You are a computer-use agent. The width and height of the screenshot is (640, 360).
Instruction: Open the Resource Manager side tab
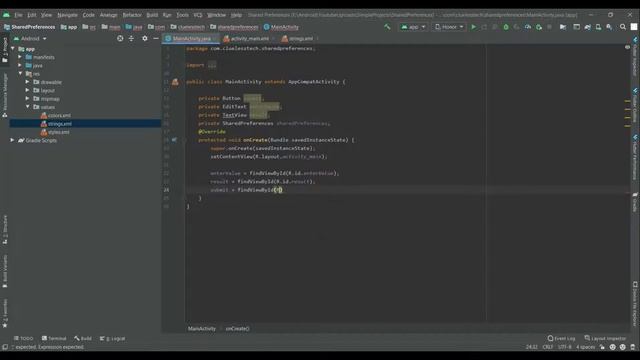click(x=5, y=96)
